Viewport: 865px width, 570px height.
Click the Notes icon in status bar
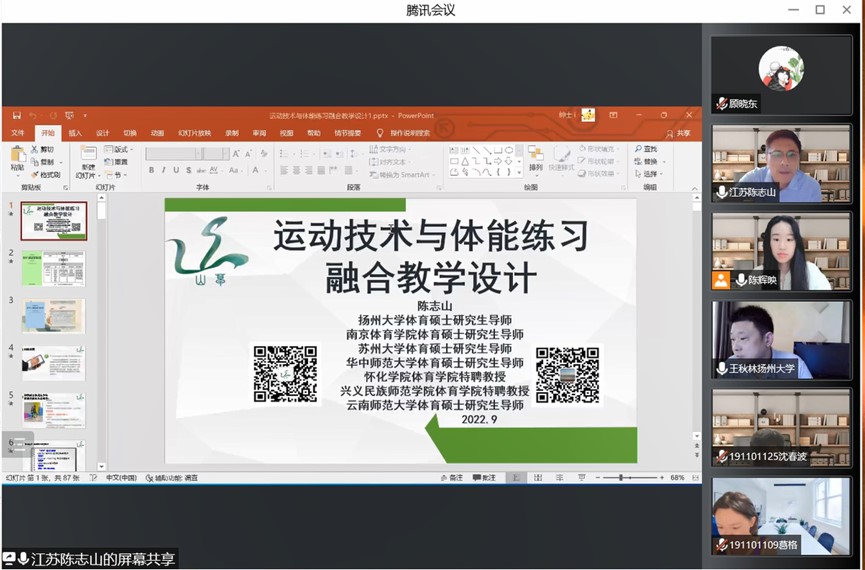pos(450,478)
